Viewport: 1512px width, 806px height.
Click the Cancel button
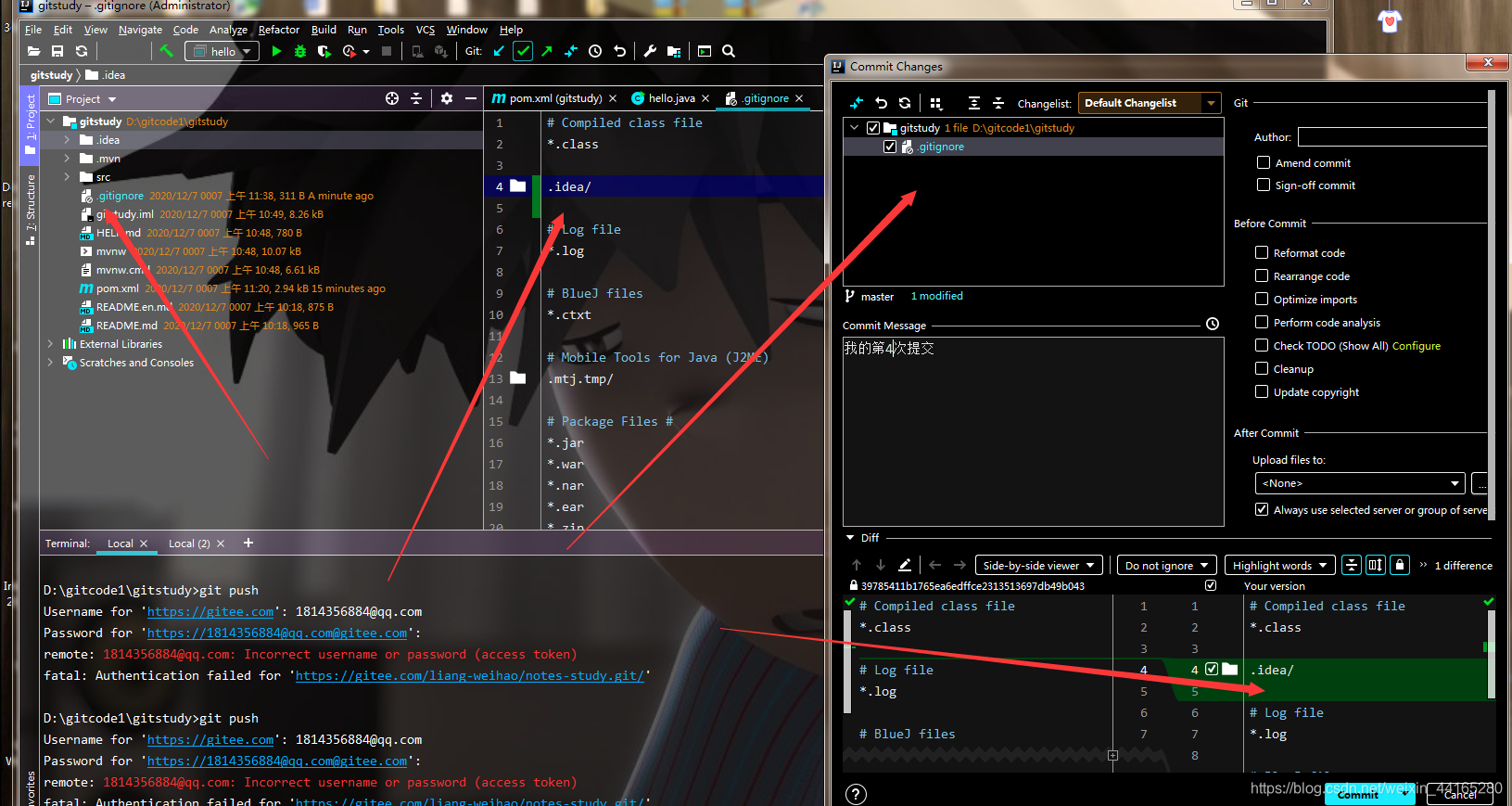point(1460,795)
